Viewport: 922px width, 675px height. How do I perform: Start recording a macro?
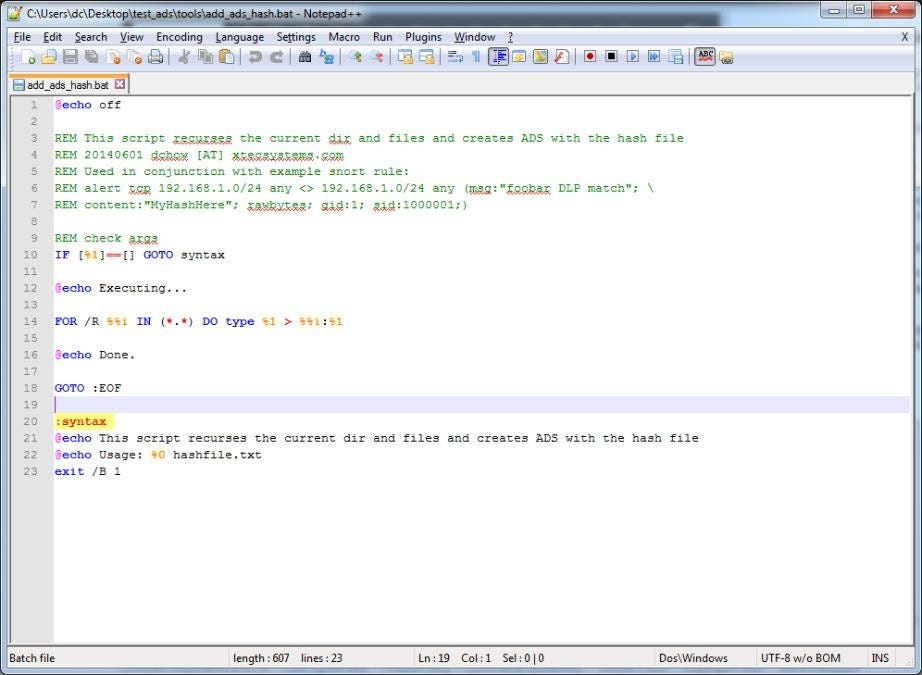click(x=589, y=57)
